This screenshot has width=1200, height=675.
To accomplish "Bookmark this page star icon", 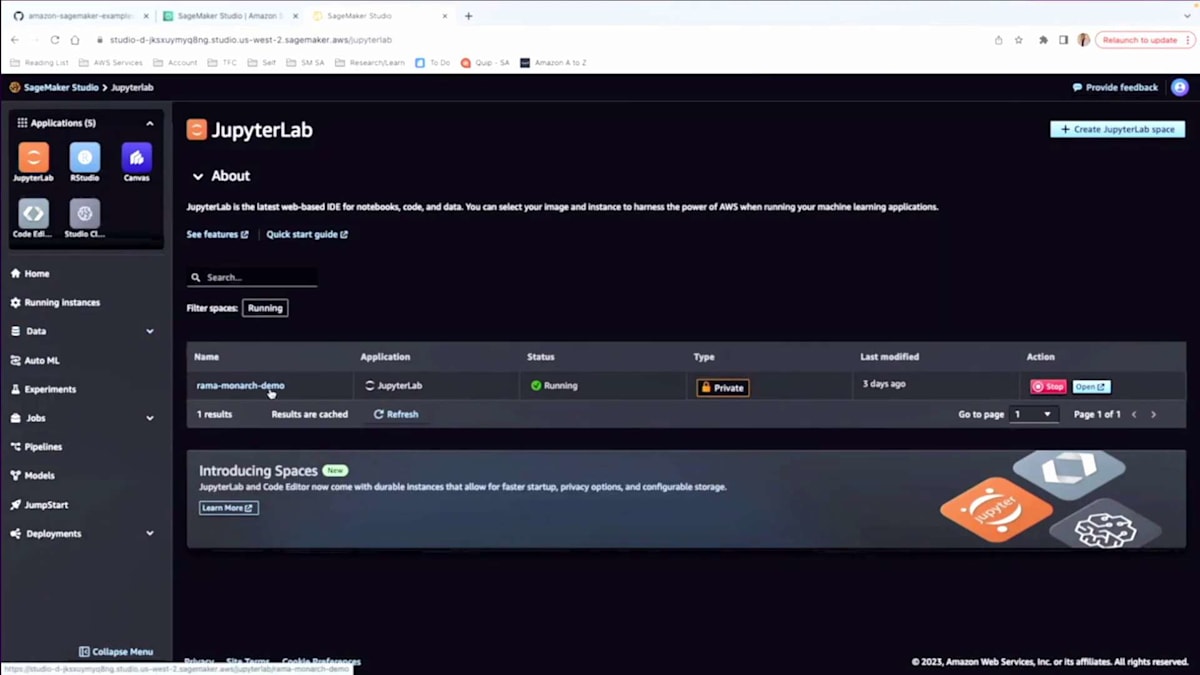I will click(x=1019, y=40).
